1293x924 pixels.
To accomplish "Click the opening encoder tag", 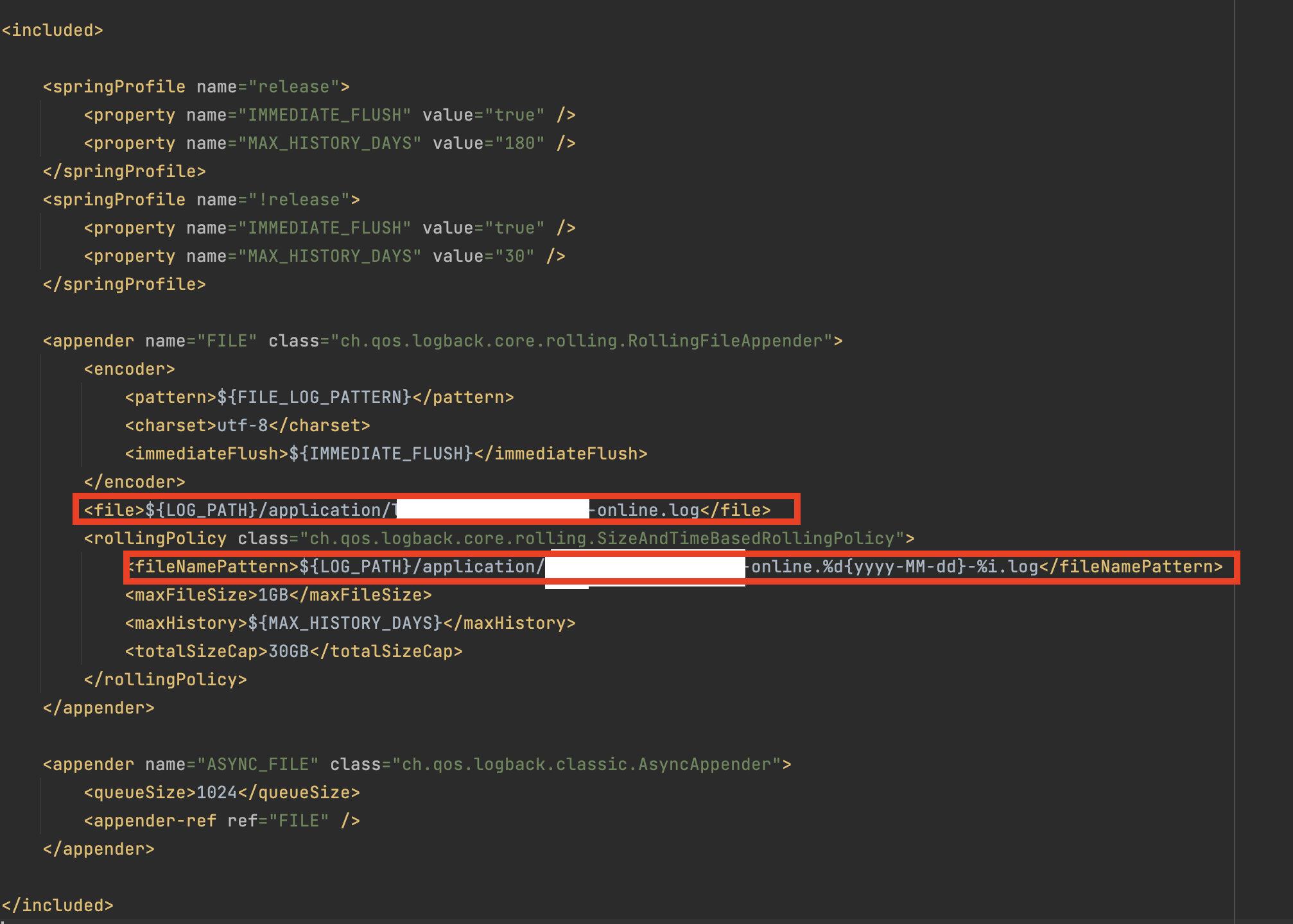I will point(129,369).
